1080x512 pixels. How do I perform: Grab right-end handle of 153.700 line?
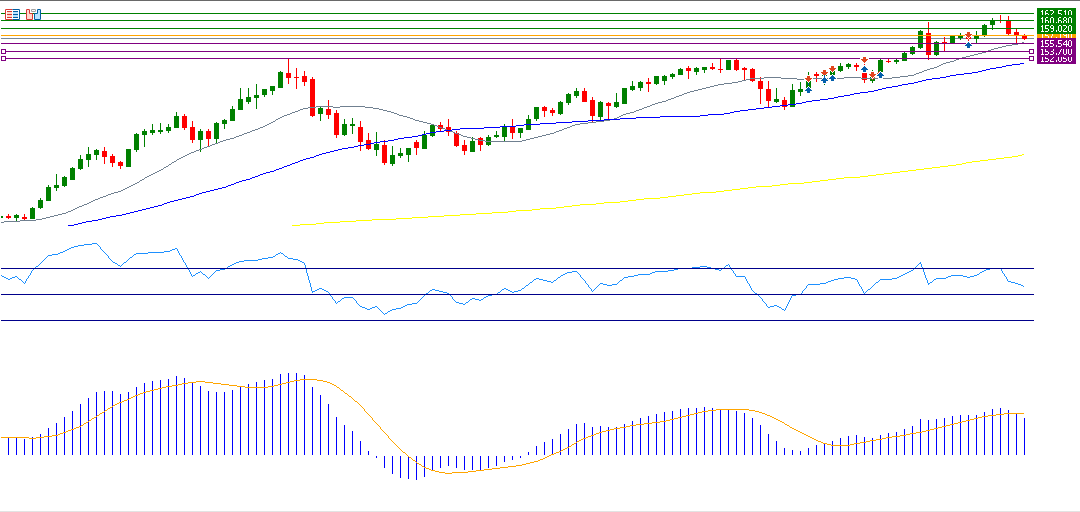coord(1031,51)
